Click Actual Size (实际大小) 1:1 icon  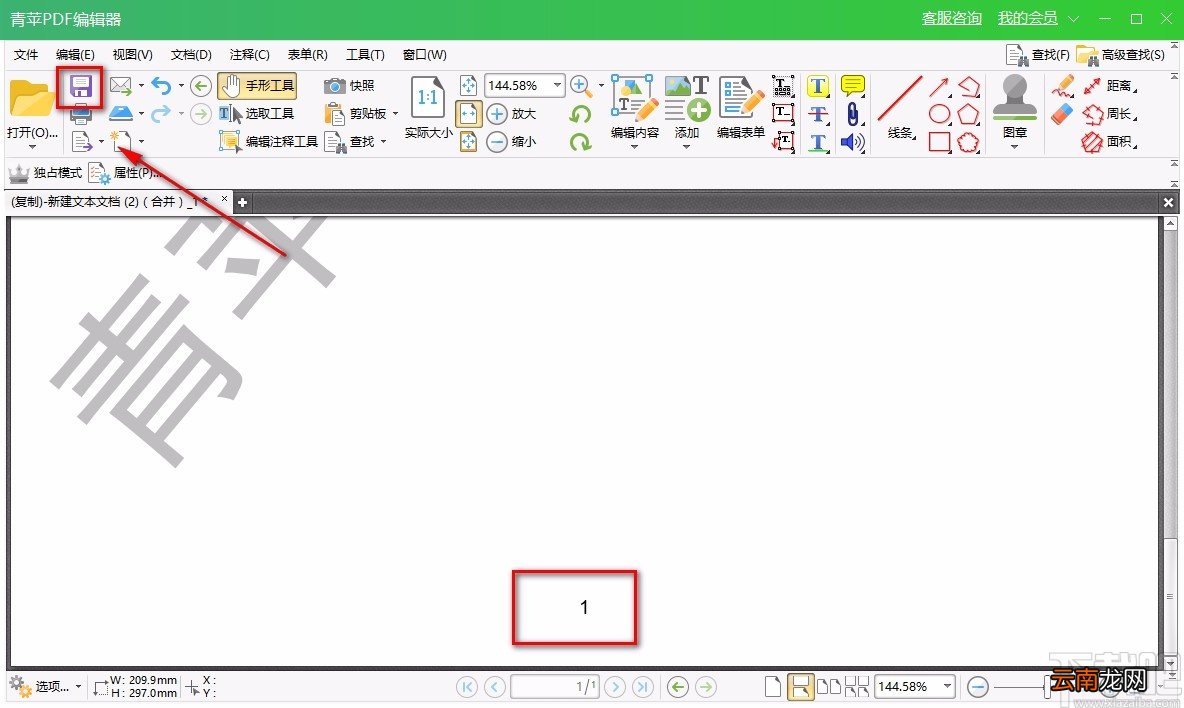tap(428, 107)
